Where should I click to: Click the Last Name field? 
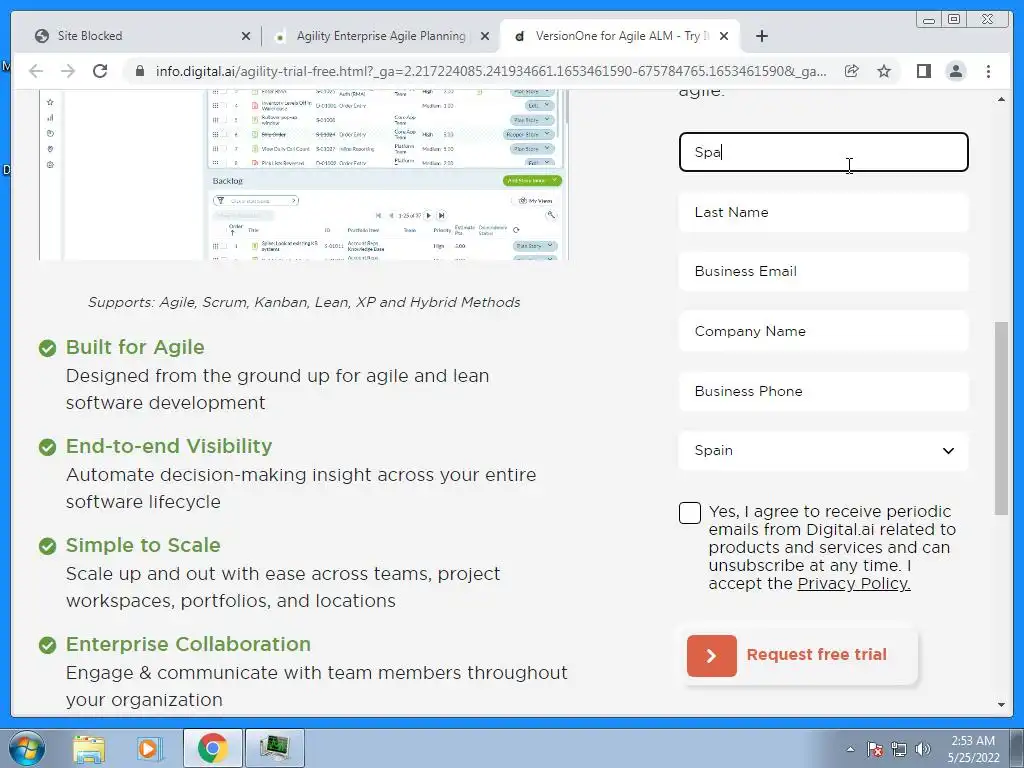[x=824, y=212]
